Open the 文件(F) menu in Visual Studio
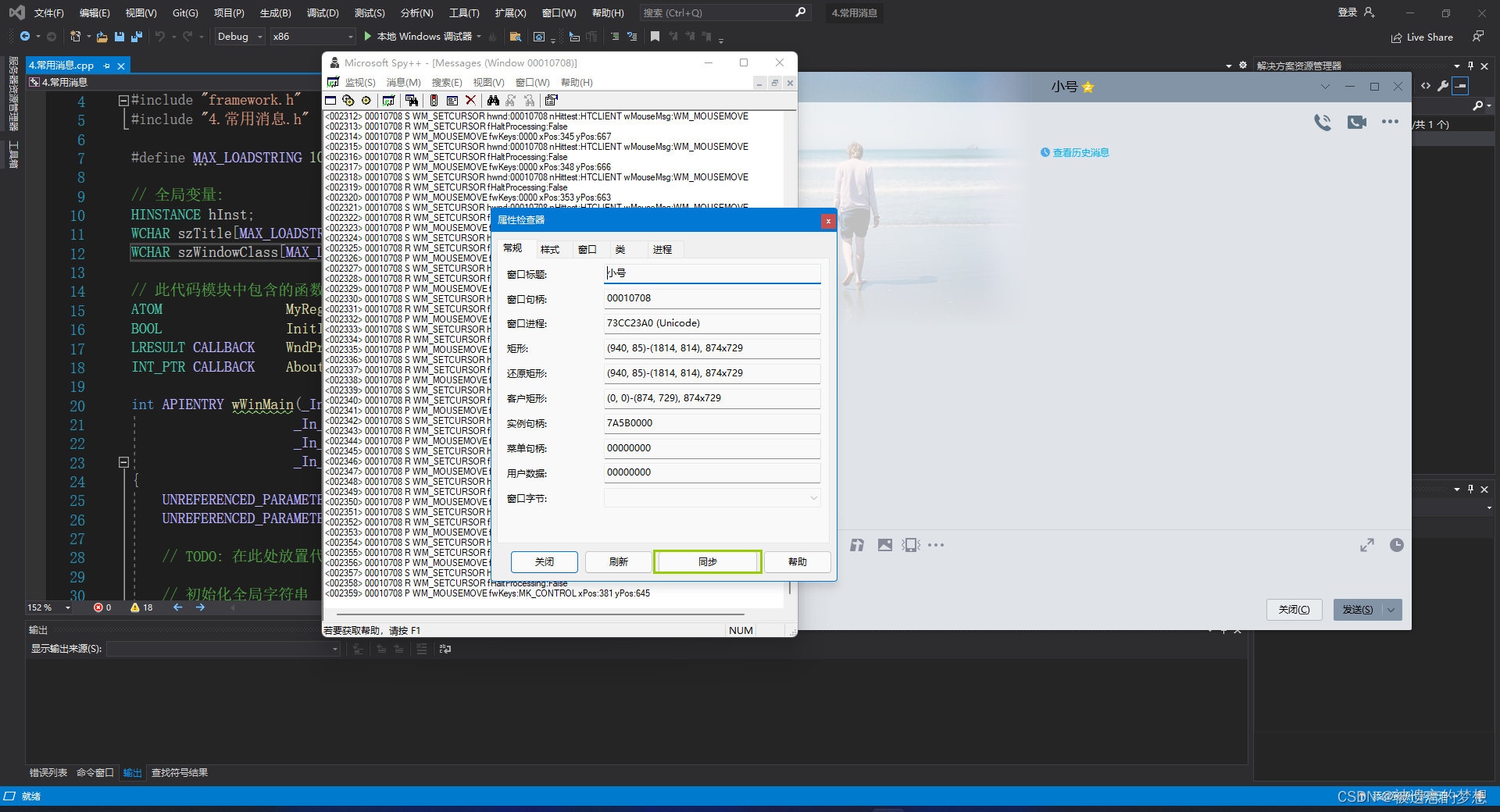The width and height of the screenshot is (1500, 812). [x=48, y=13]
